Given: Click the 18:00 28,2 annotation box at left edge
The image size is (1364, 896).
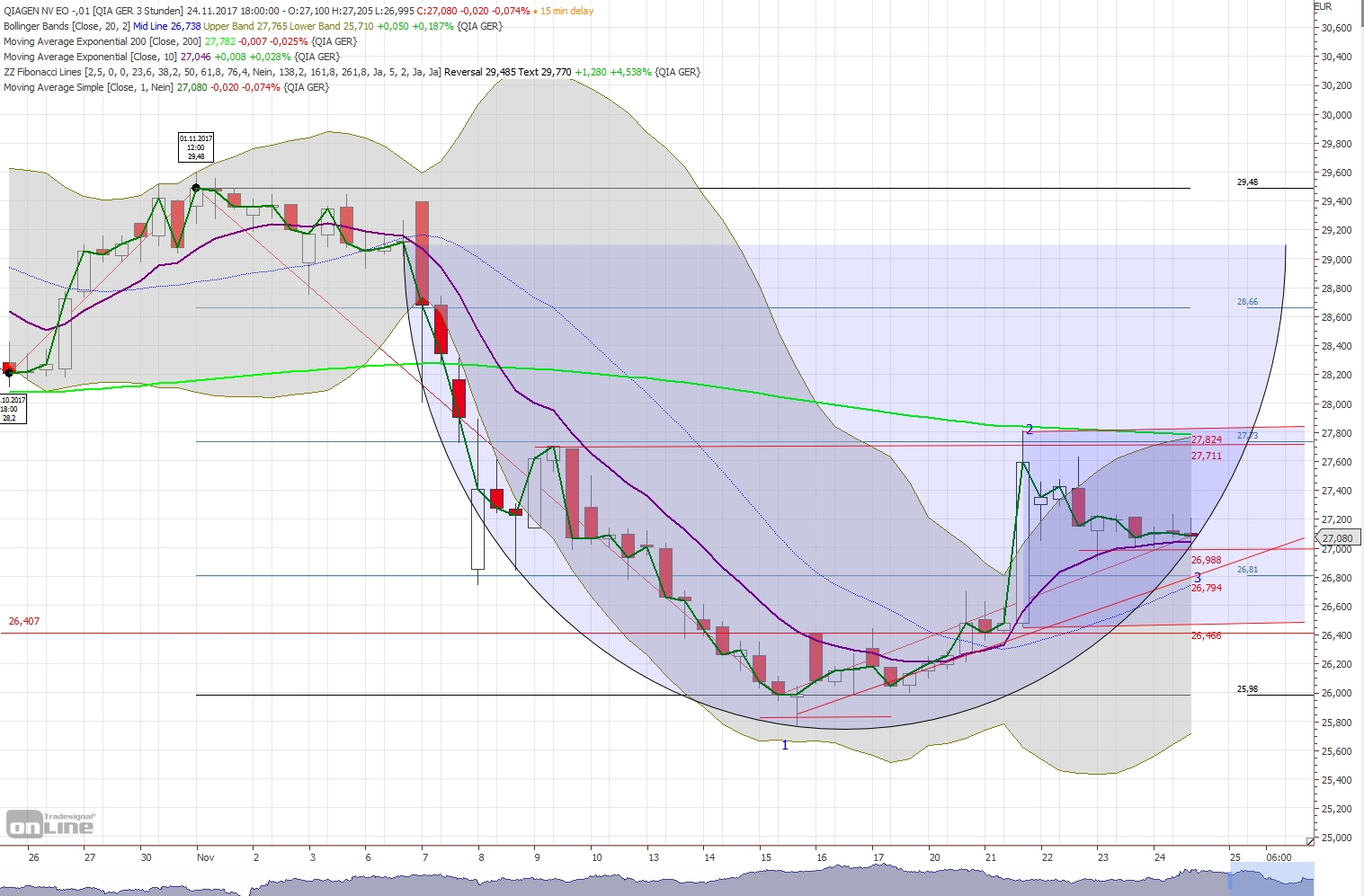Looking at the screenshot, I should (13, 409).
